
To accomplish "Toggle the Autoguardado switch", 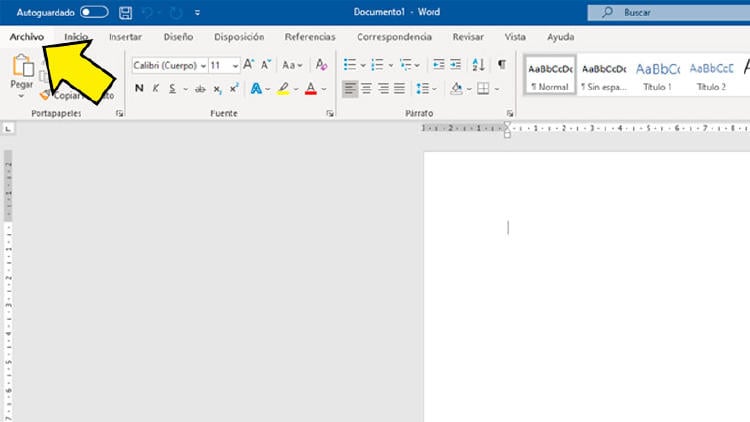I will [x=94, y=12].
